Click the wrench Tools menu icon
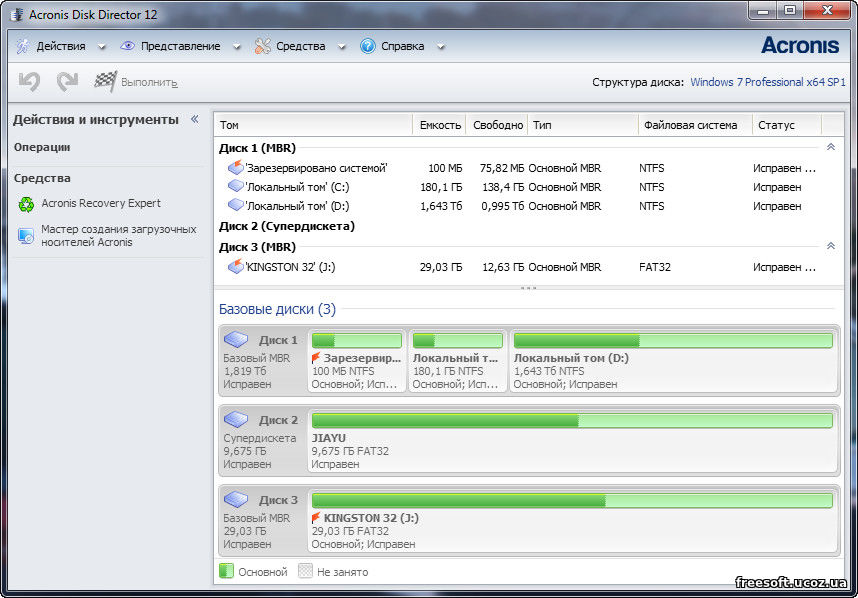 pos(263,47)
